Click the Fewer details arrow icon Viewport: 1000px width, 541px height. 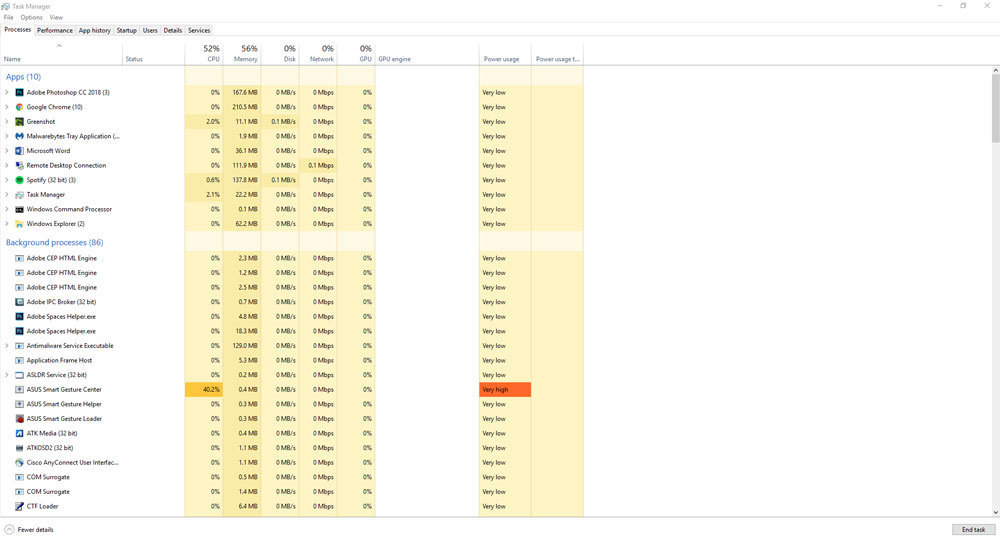pos(9,530)
